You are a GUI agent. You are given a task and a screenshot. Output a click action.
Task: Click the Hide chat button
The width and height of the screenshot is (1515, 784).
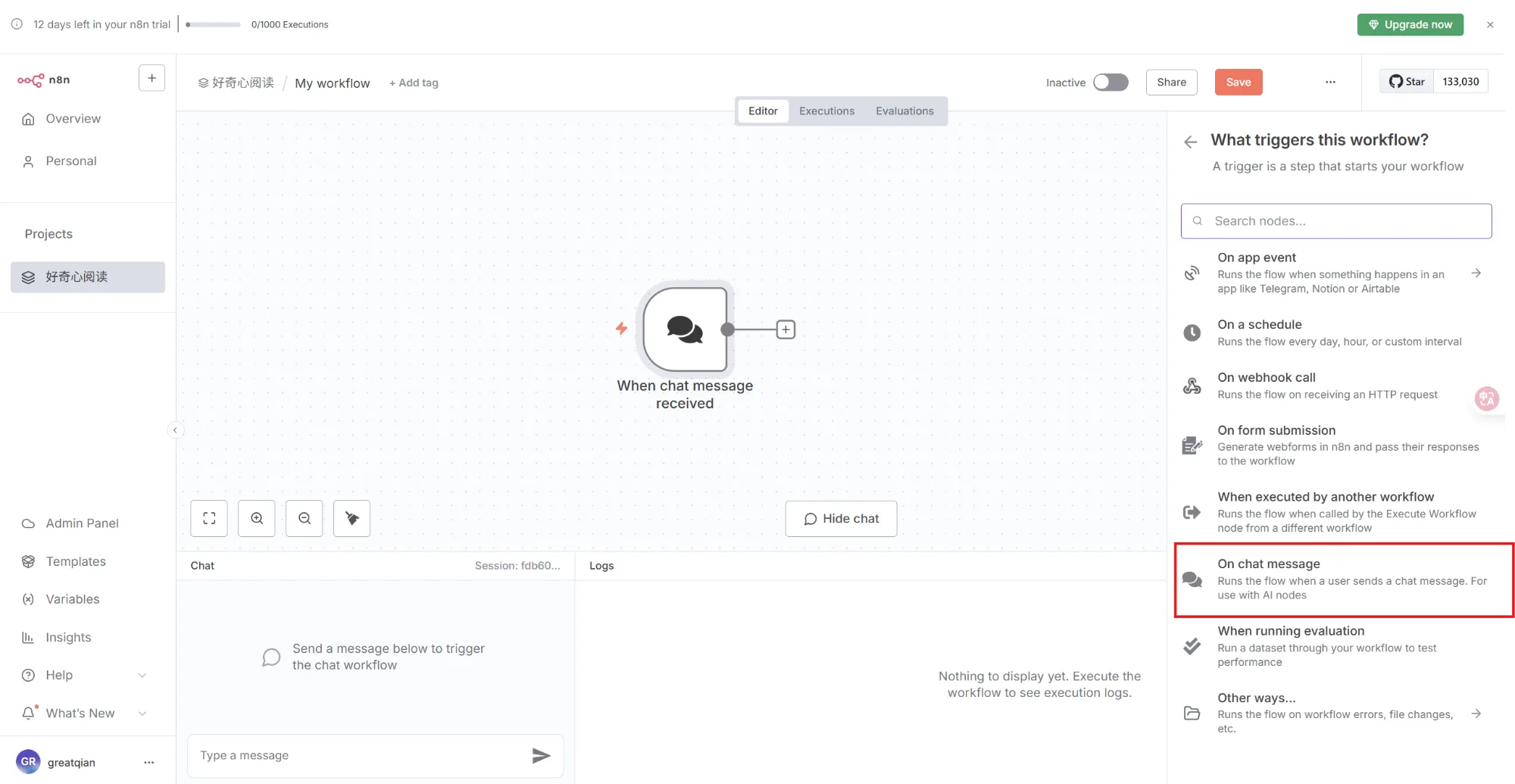tap(841, 518)
